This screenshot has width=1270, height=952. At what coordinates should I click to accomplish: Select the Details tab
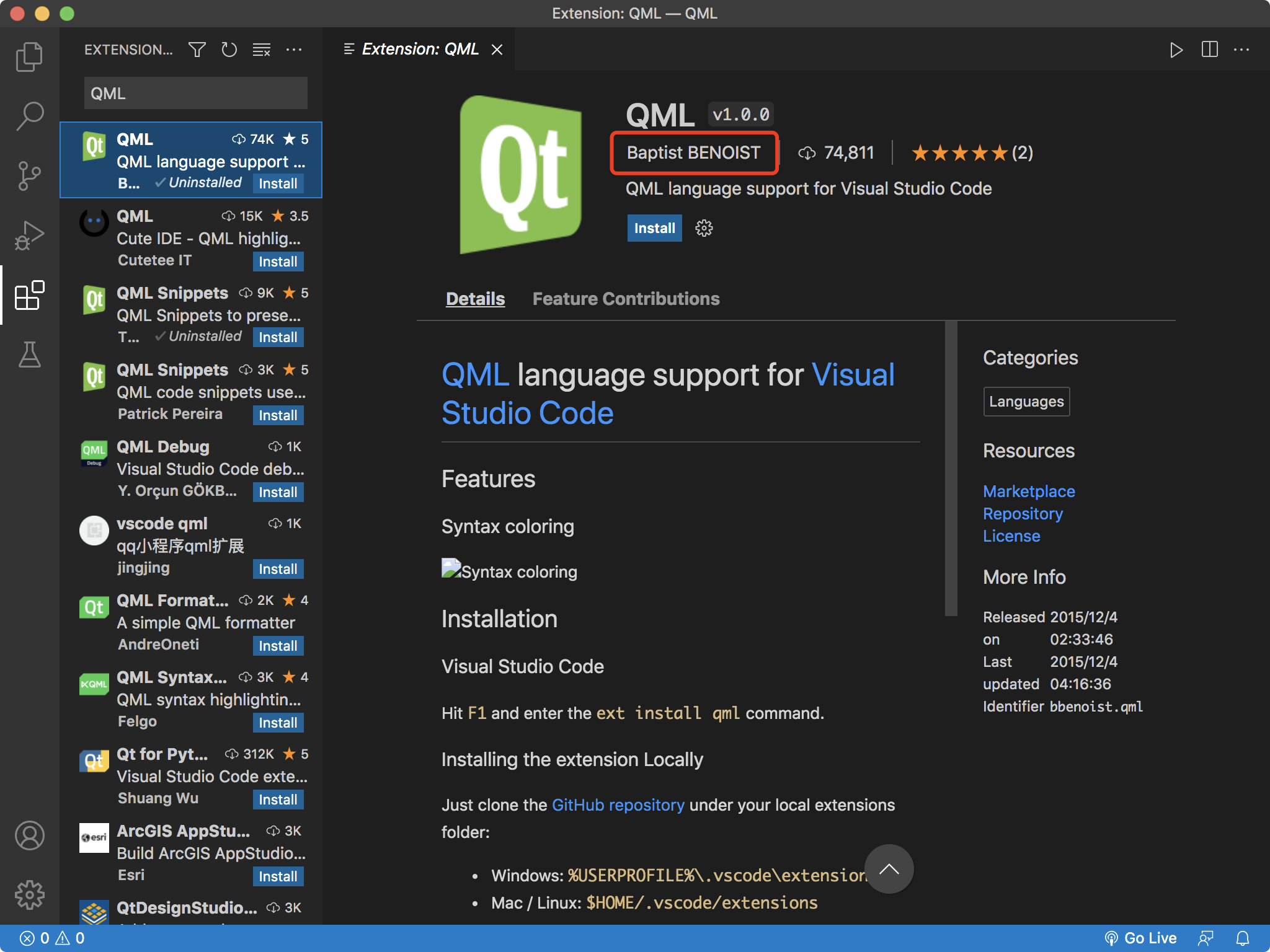(475, 299)
